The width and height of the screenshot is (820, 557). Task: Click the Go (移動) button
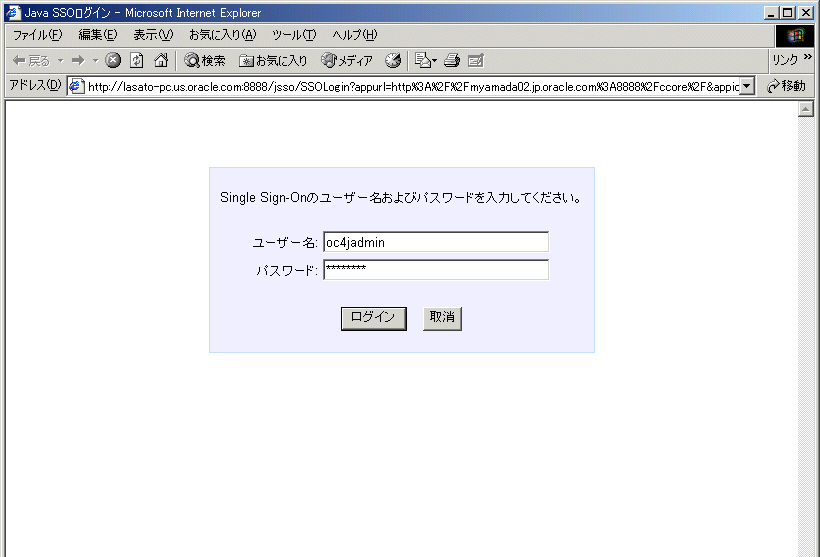click(x=786, y=86)
